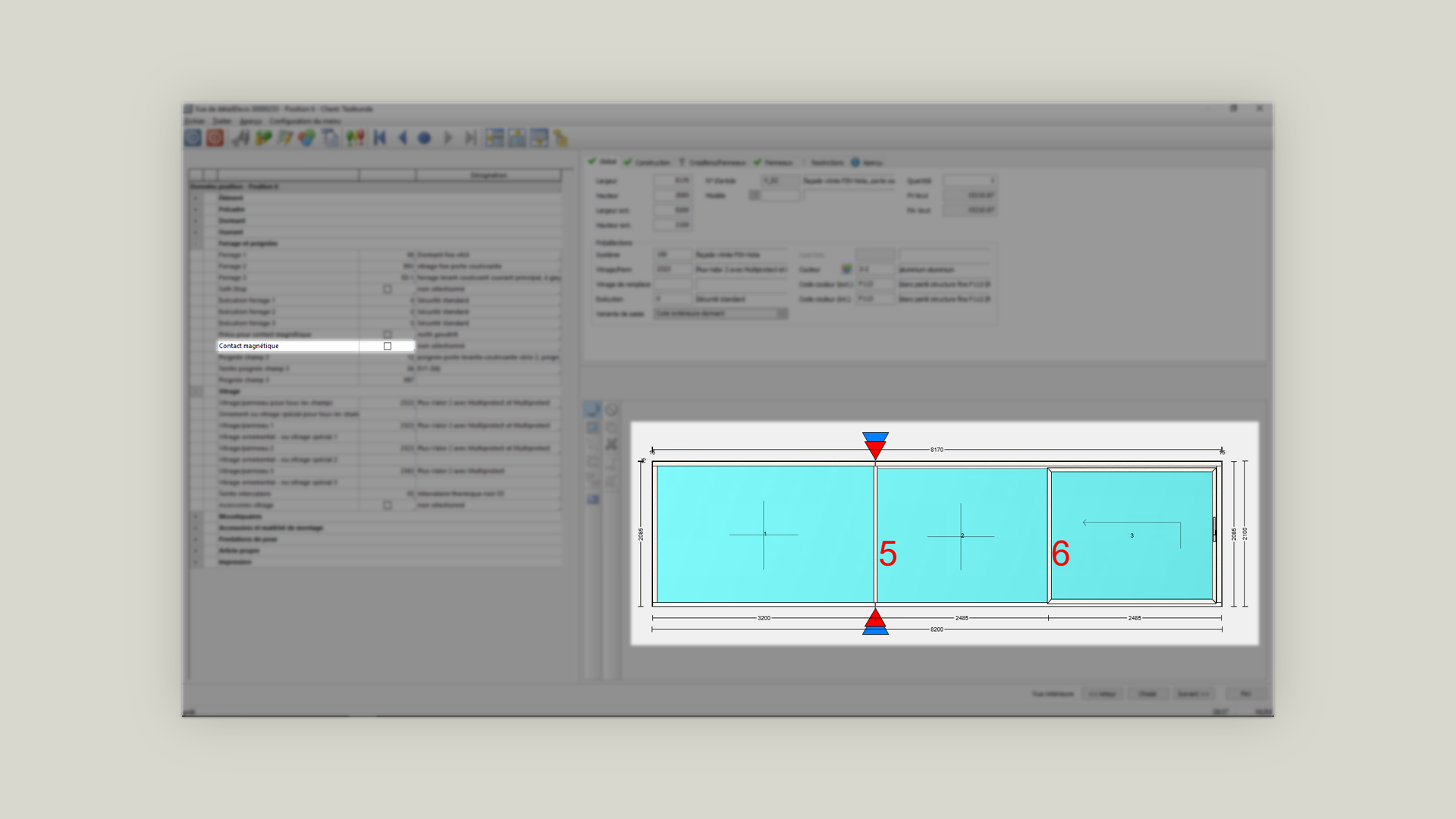This screenshot has width=1456, height=819.
Task: Click into the Quantité input field
Action: click(x=969, y=180)
